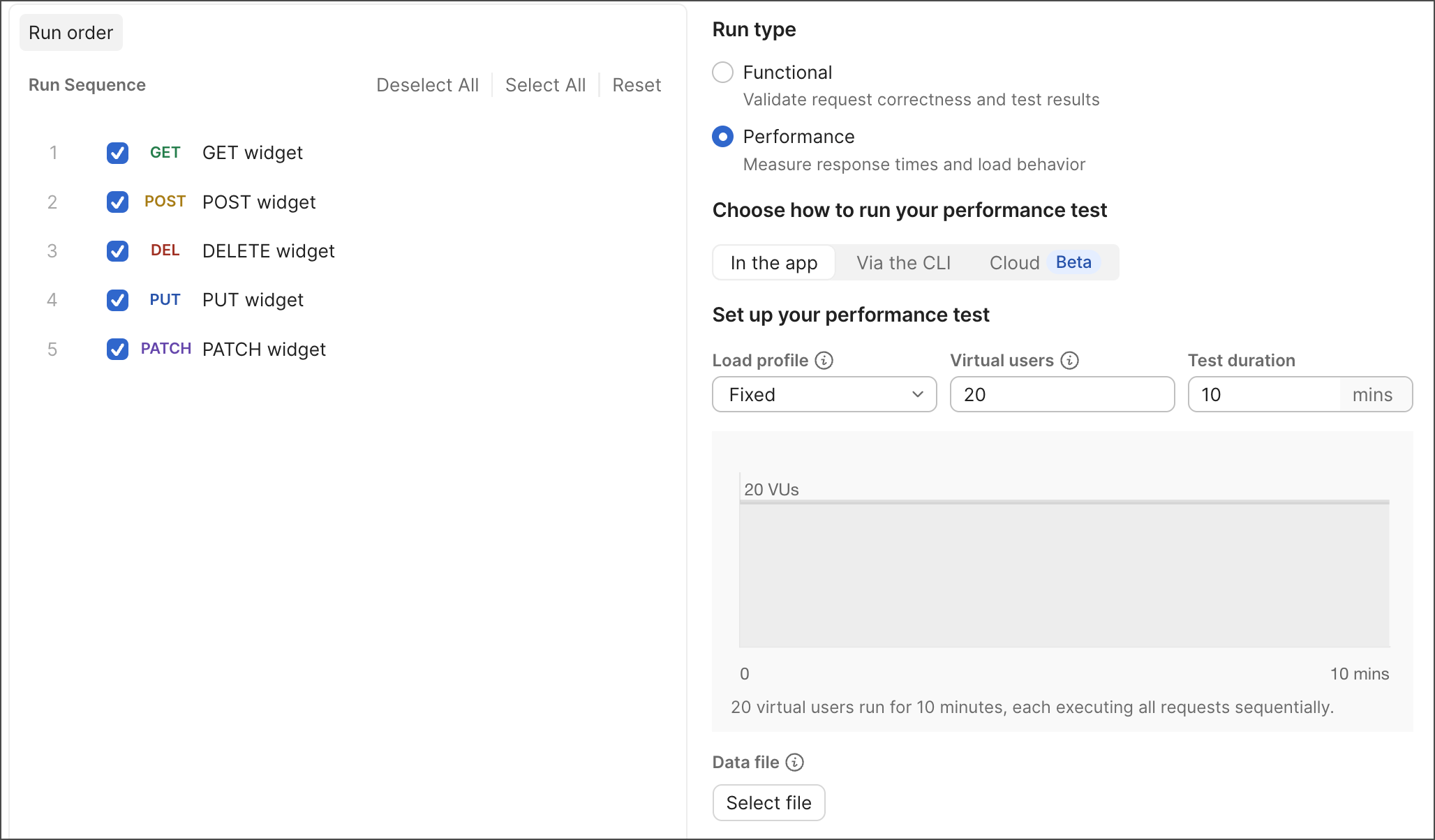Open the Run order tab
Image resolution: width=1435 pixels, height=840 pixels.
click(71, 33)
